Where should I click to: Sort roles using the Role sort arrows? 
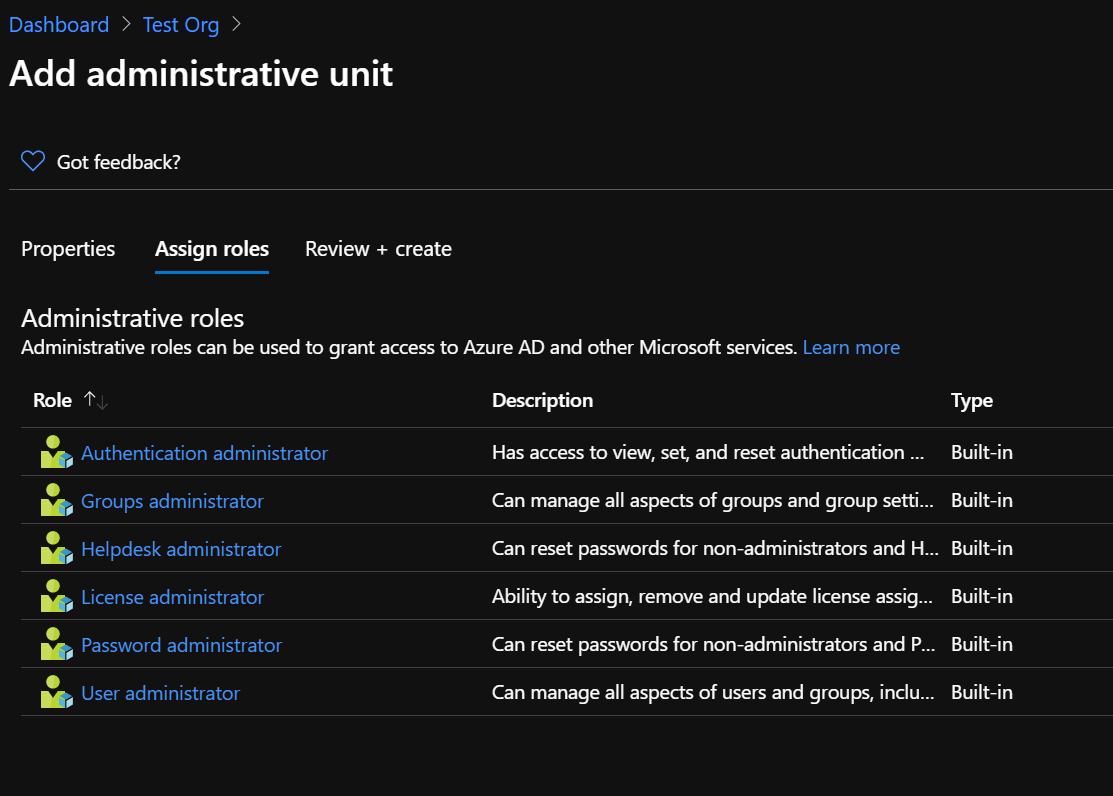(x=95, y=400)
